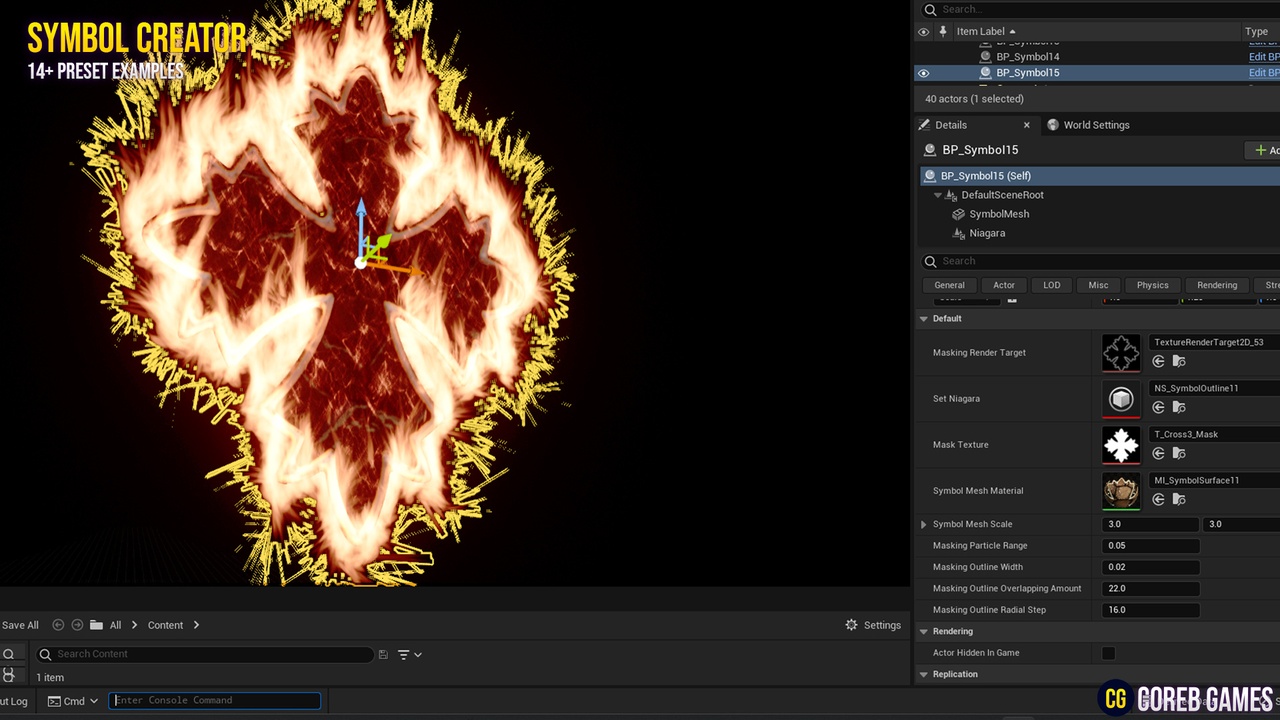Click the Content breadcrumb
This screenshot has height=720, width=1280.
[x=165, y=625]
